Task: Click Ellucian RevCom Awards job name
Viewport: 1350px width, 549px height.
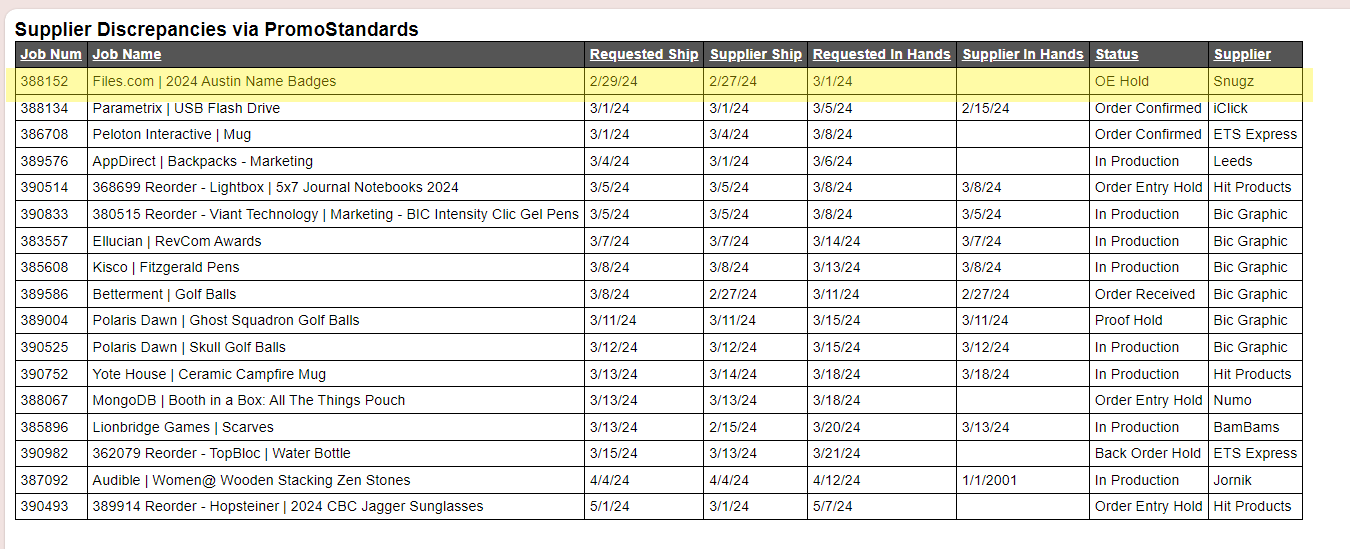Action: [176, 241]
